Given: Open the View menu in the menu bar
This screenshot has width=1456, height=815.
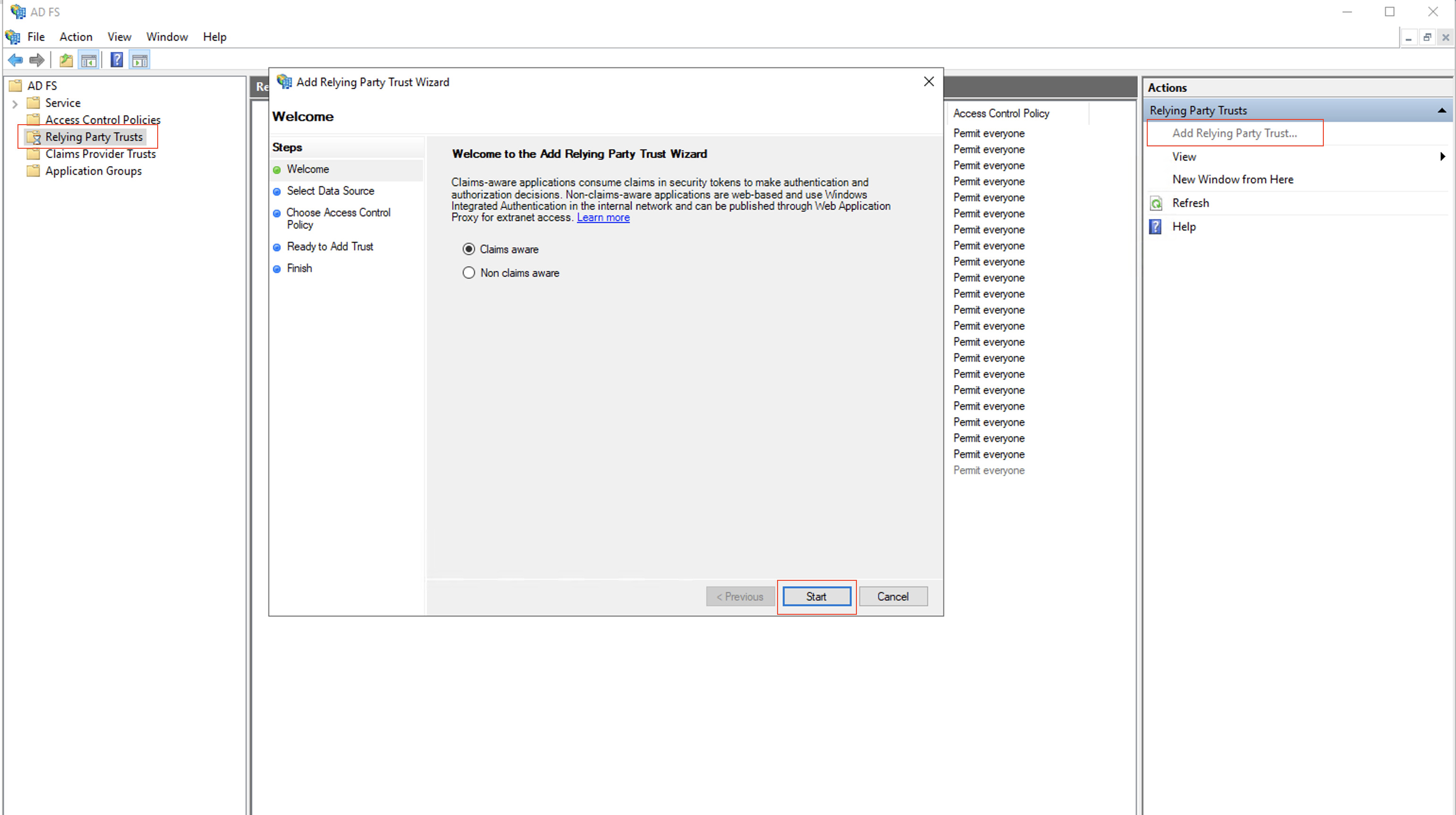Looking at the screenshot, I should 119,37.
